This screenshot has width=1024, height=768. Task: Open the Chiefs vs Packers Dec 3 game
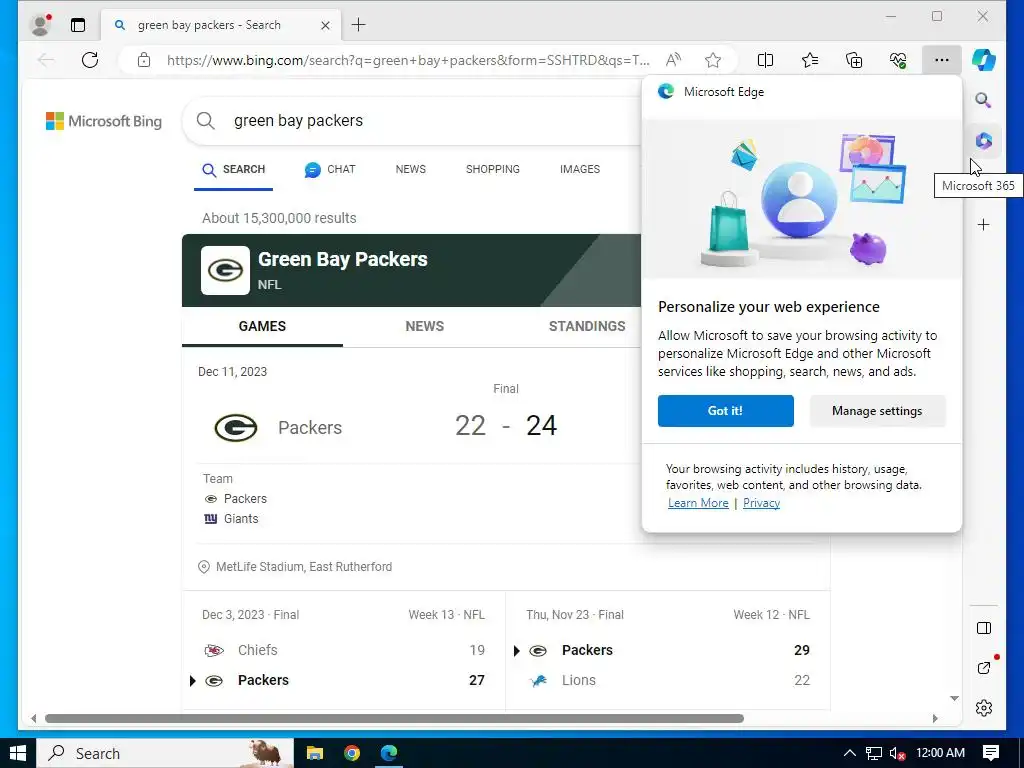coord(344,650)
